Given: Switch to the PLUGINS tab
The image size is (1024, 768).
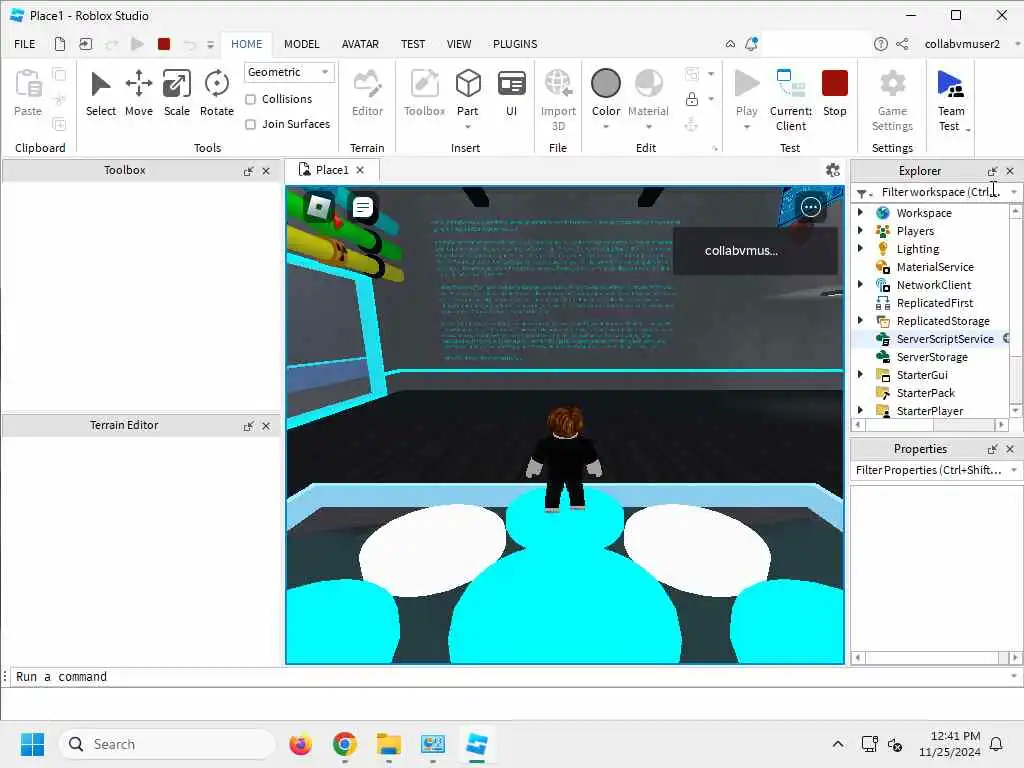Looking at the screenshot, I should [x=515, y=44].
